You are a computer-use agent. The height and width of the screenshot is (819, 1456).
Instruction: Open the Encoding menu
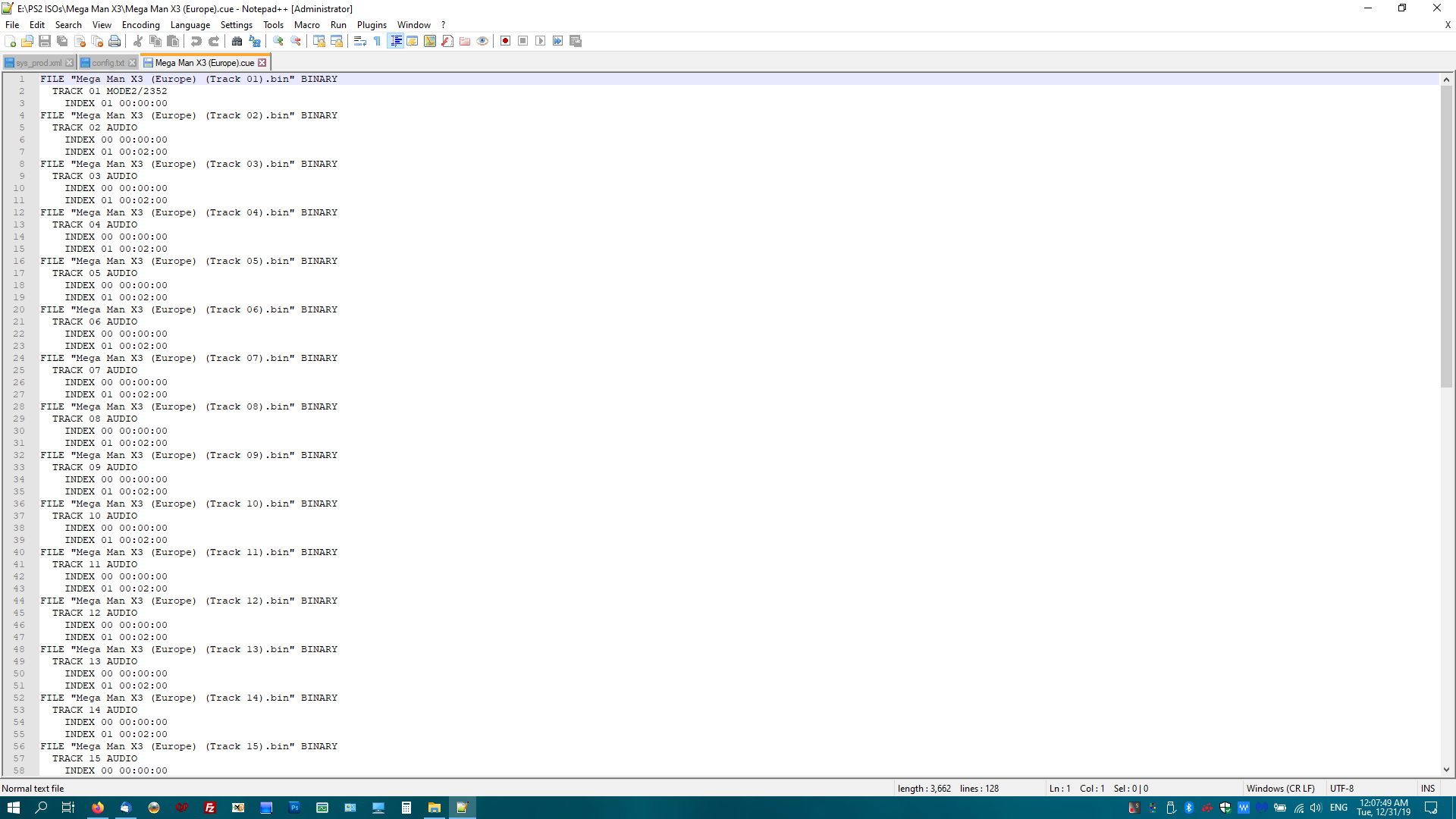tap(141, 25)
